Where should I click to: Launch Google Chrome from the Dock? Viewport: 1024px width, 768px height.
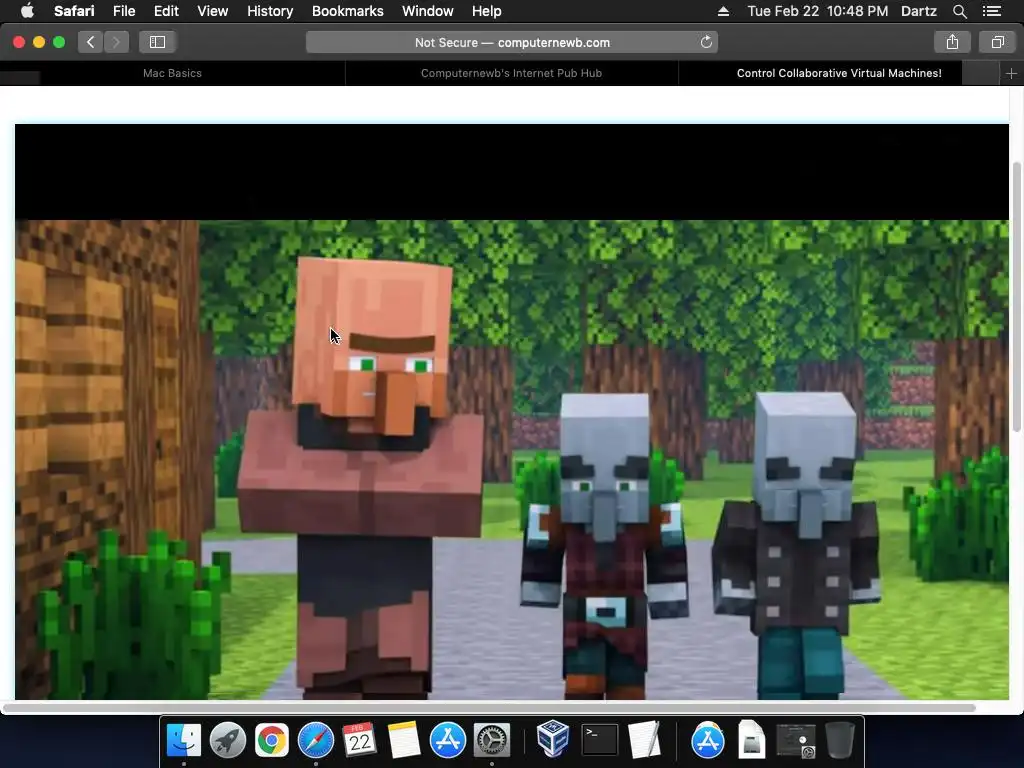click(x=272, y=740)
